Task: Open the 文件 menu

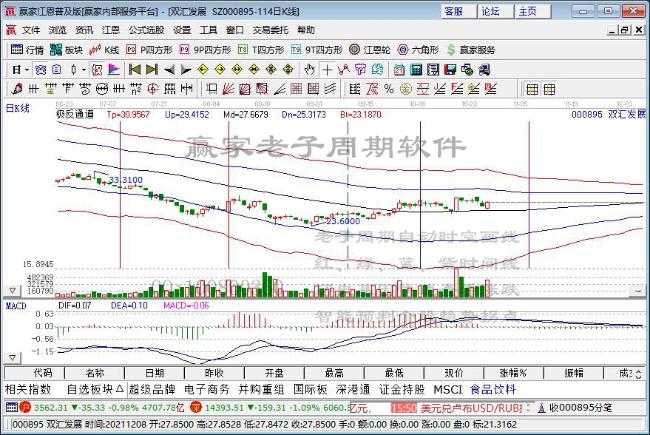Action: click(32, 30)
